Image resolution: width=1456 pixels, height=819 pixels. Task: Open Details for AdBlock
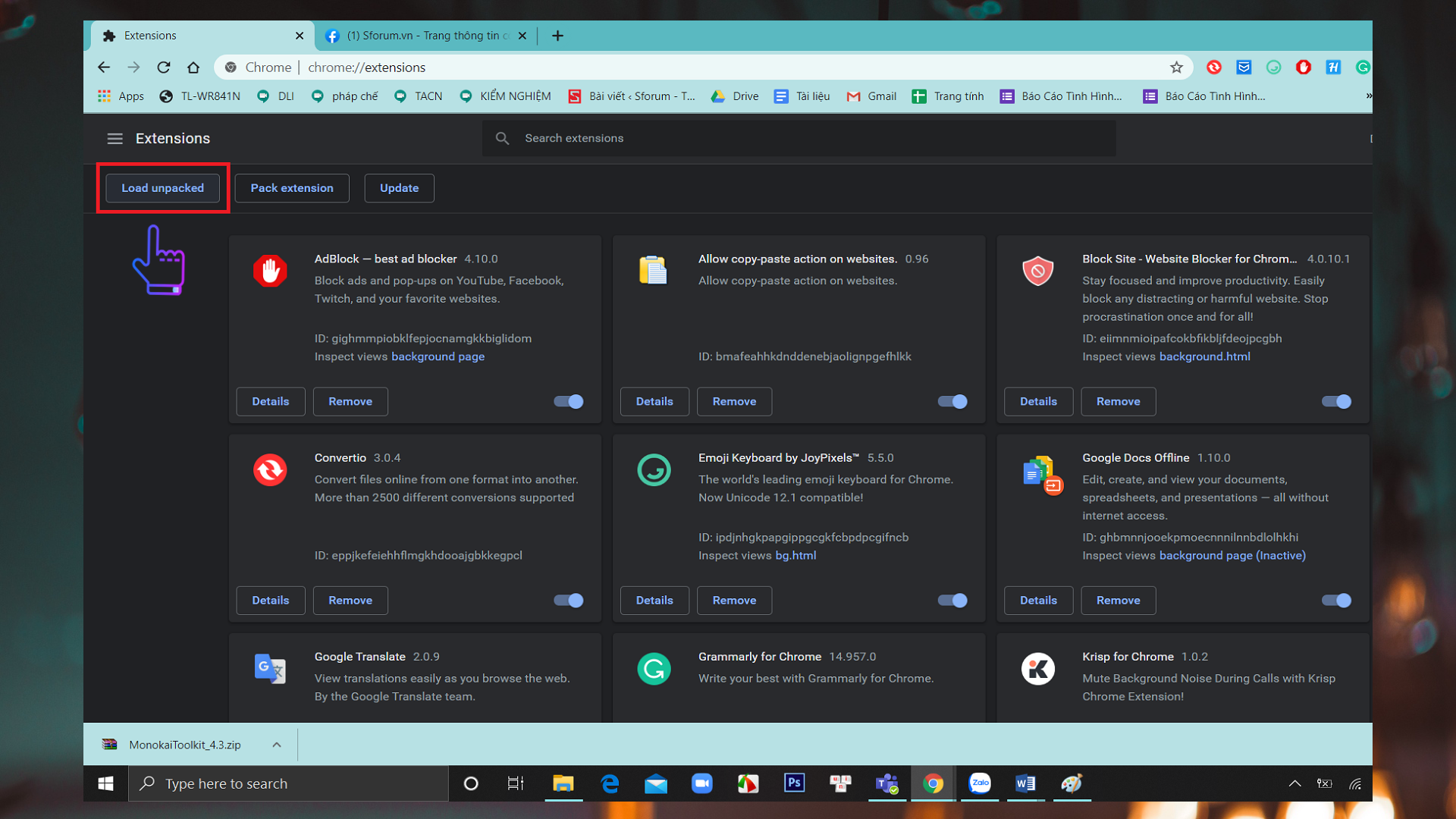tap(271, 401)
